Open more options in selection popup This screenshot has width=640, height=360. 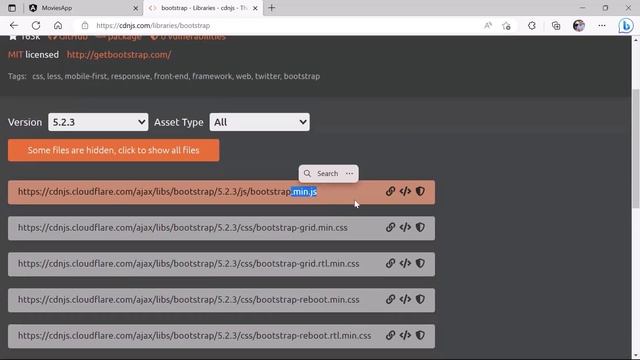click(349, 173)
